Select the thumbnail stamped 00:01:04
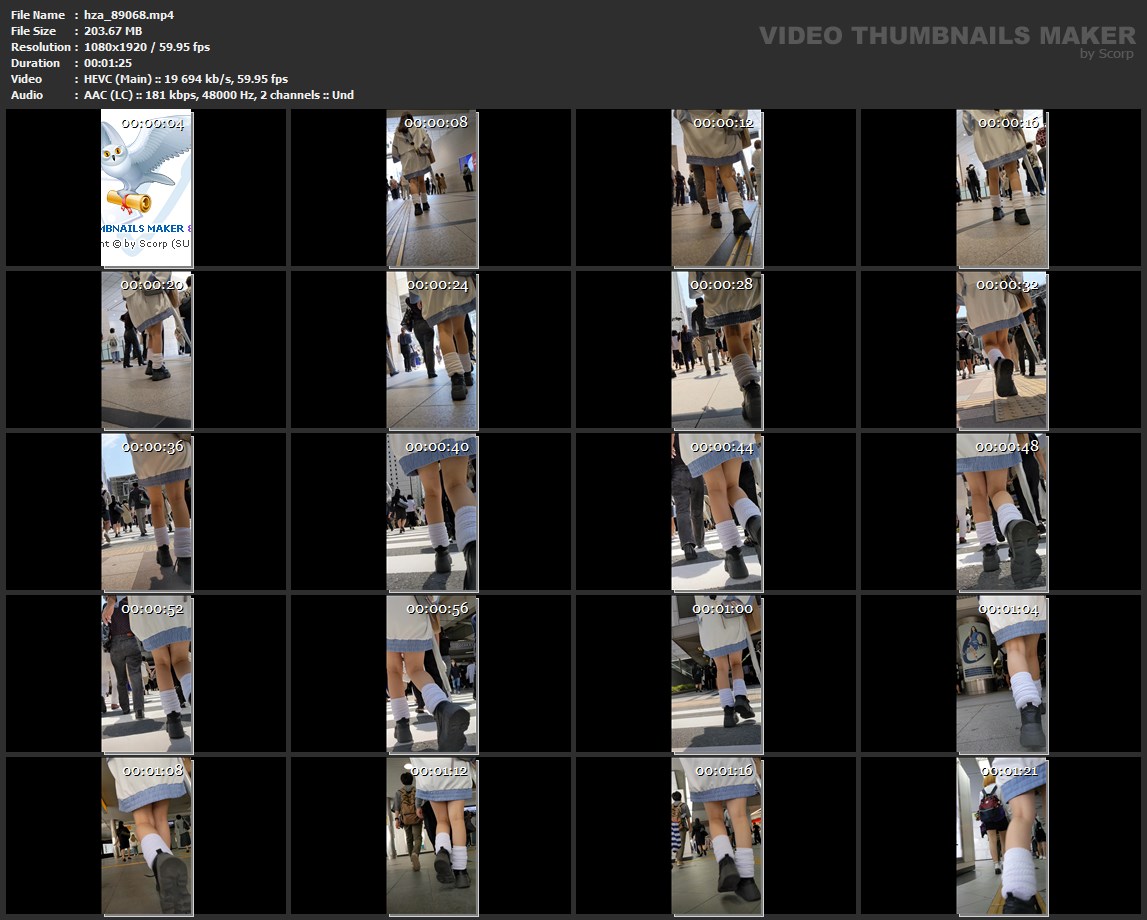Viewport: 1147px width, 920px height. (1001, 674)
